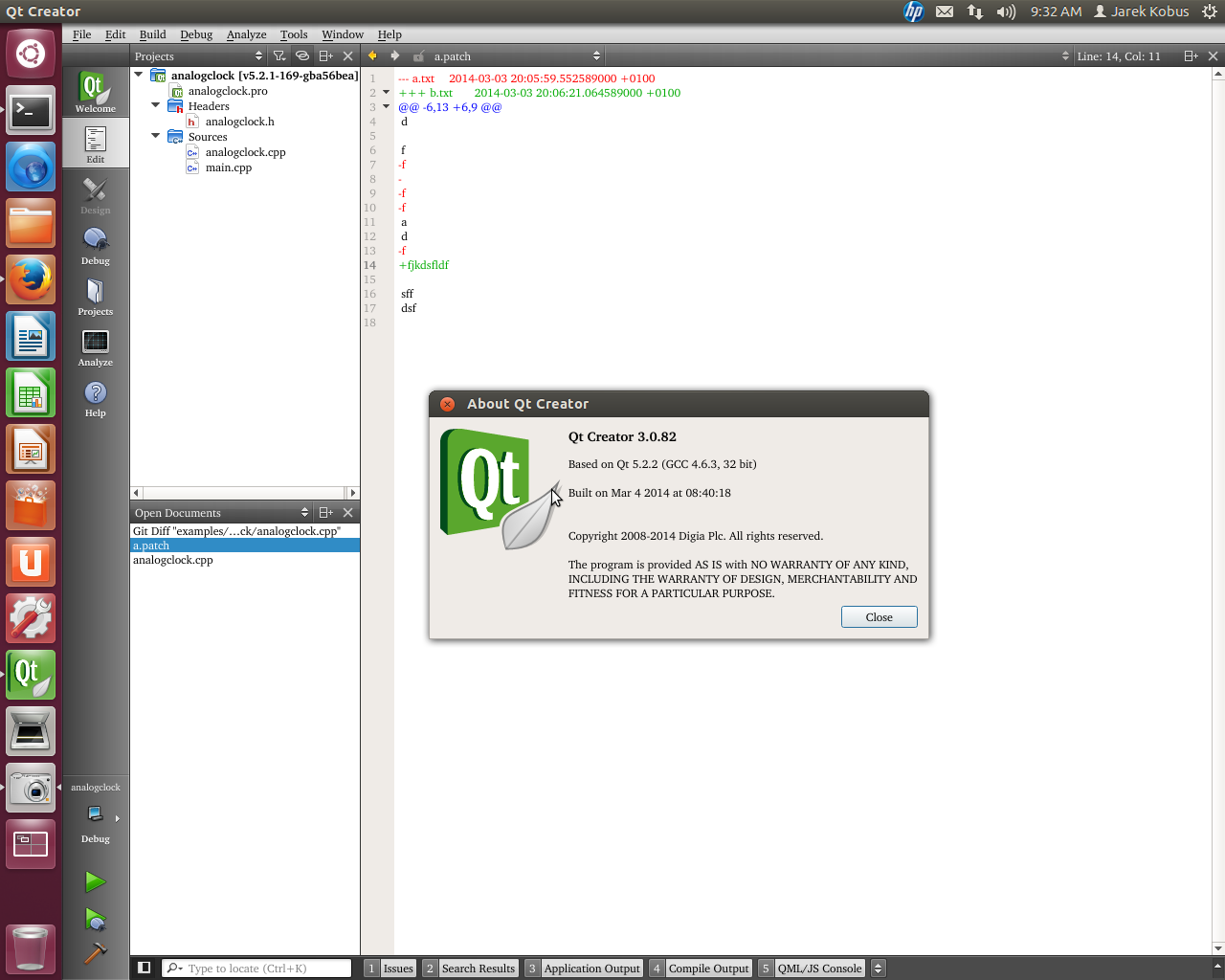This screenshot has width=1225, height=980.
Task: Open the Window menu
Action: point(343,33)
